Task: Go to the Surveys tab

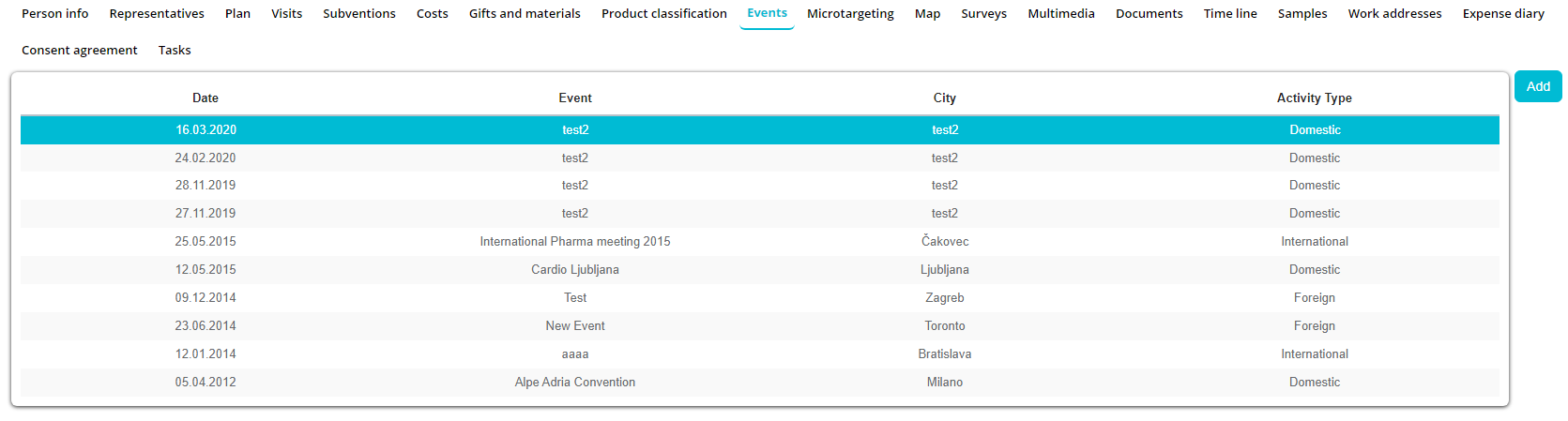Action: point(983,14)
